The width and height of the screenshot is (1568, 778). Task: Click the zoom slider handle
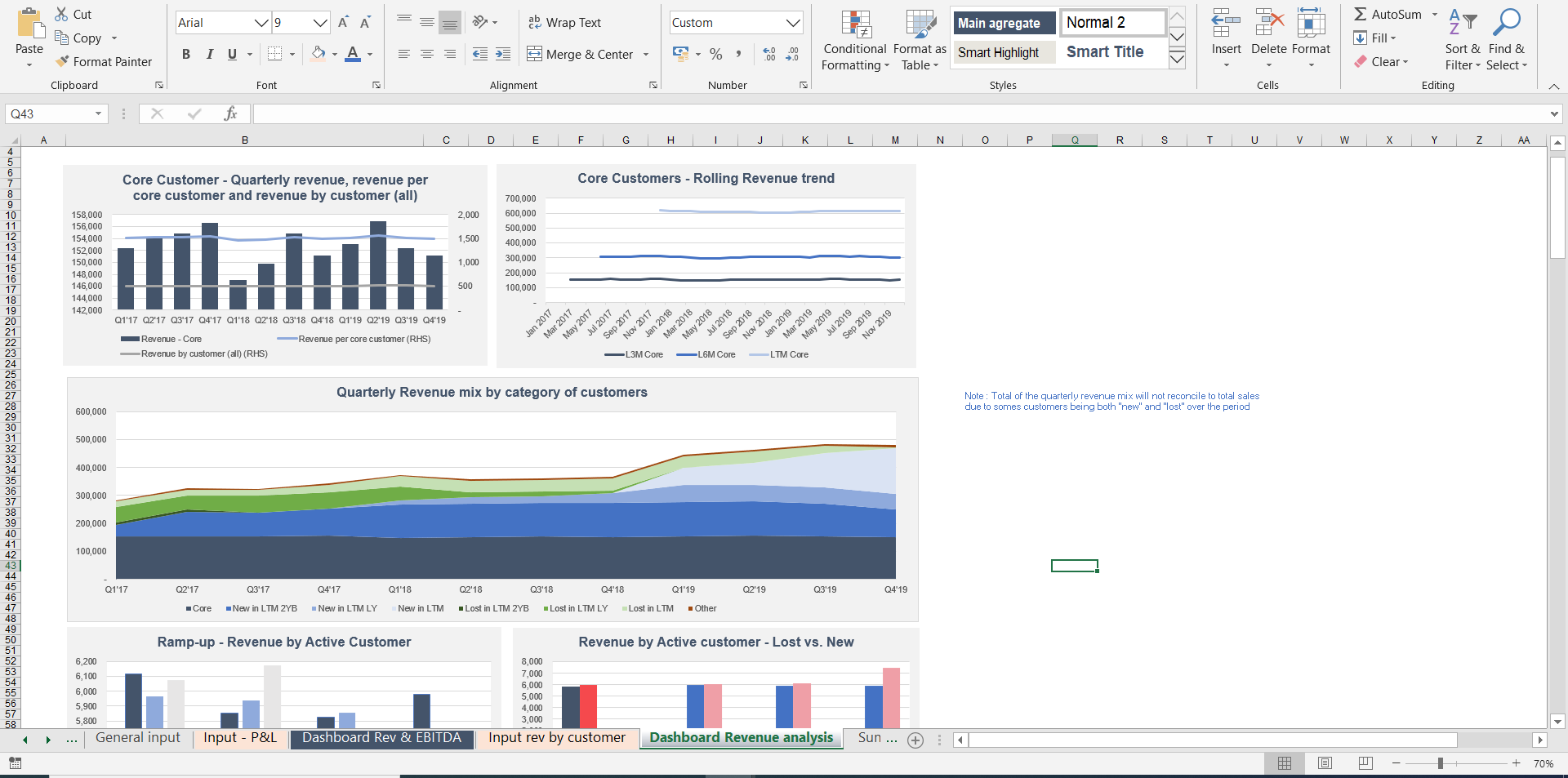[x=1441, y=763]
